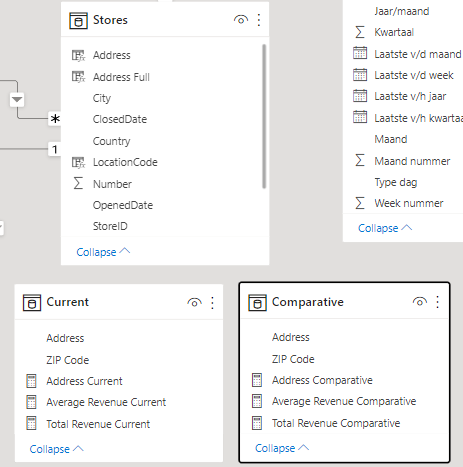This screenshot has height=467, width=463.
Task: Select the Jaar/maand field
Action: coord(402,11)
